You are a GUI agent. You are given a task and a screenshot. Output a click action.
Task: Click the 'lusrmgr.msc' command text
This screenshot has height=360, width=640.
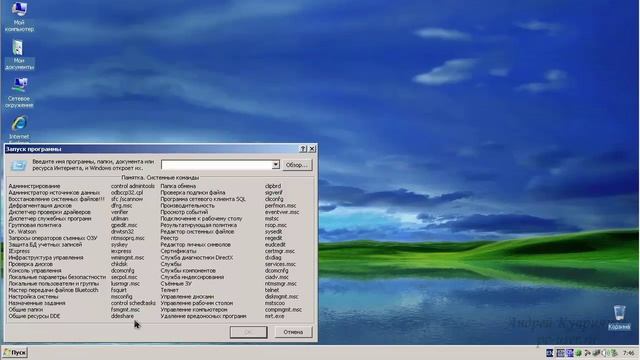tap(125, 283)
